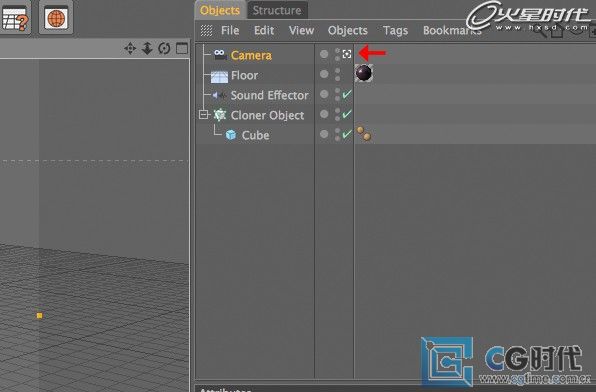This screenshot has width=596, height=392.
Task: Switch to the Objects tab
Action: pos(220,10)
